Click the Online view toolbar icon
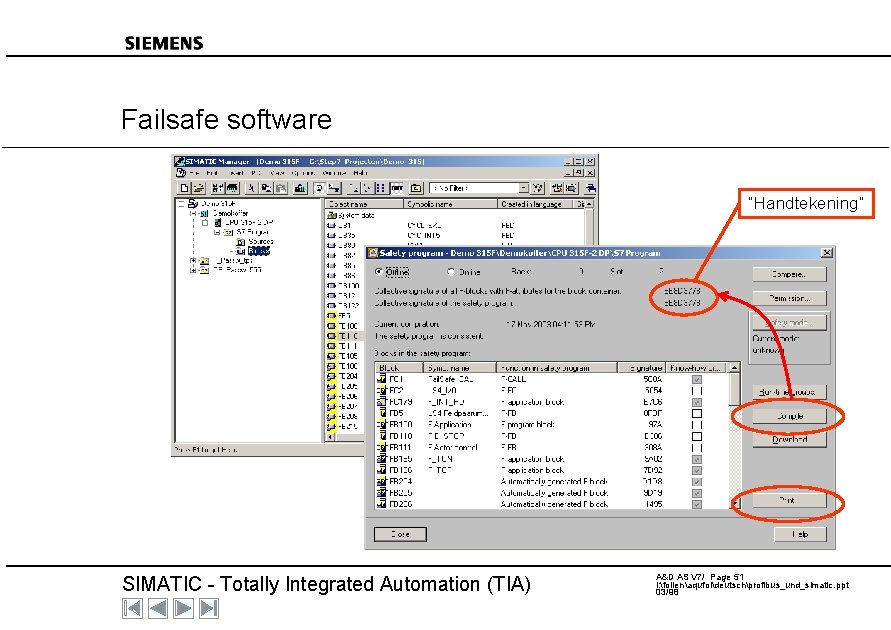The height and width of the screenshot is (630, 891). coord(319,188)
